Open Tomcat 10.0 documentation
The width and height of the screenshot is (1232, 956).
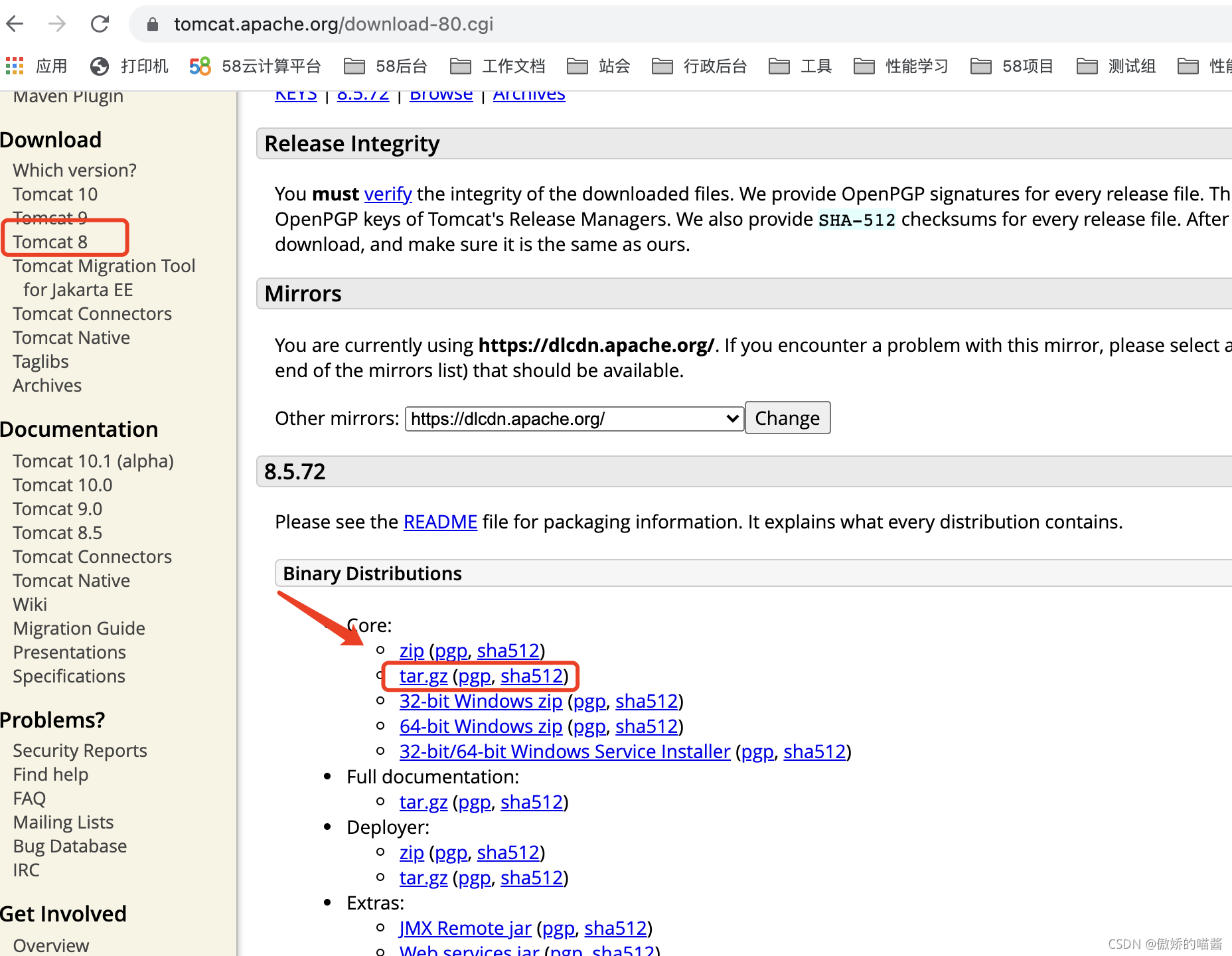(x=62, y=485)
